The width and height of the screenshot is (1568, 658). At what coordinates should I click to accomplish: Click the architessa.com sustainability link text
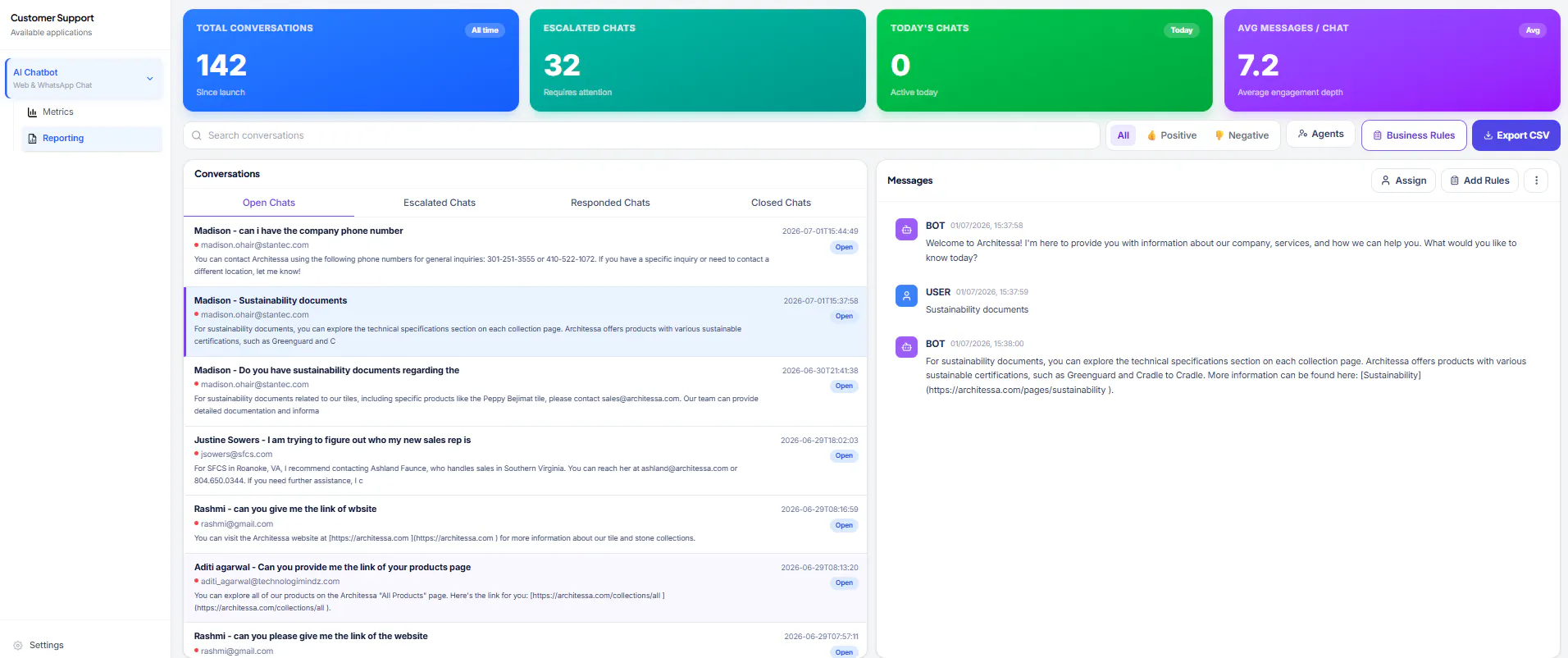1018,391
